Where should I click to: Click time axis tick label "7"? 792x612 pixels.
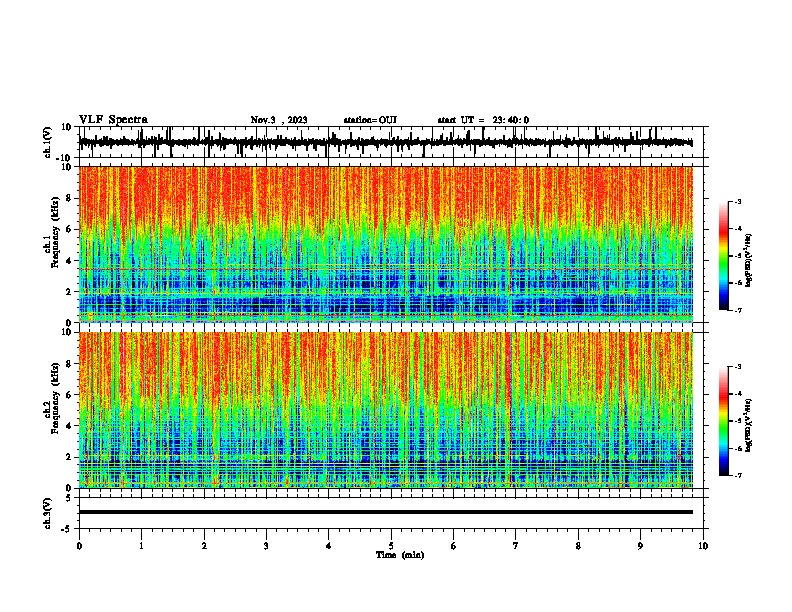tap(516, 546)
